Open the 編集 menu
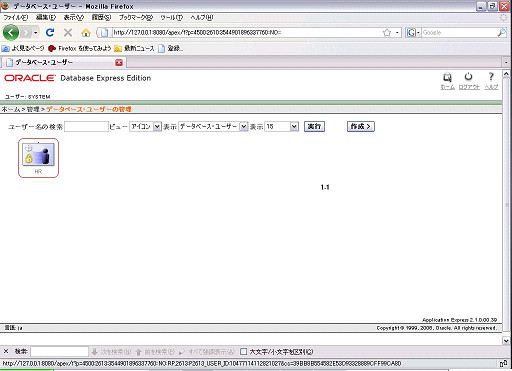The width and height of the screenshot is (512, 371). click(x=46, y=17)
